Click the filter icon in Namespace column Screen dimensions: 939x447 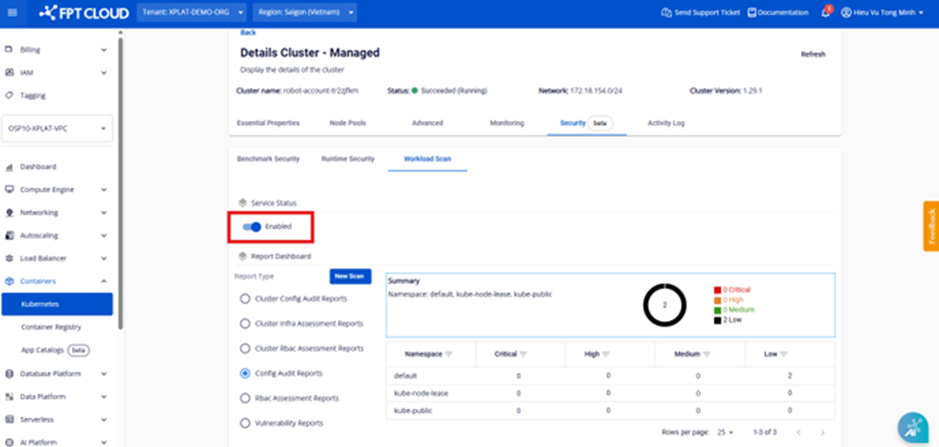(449, 354)
